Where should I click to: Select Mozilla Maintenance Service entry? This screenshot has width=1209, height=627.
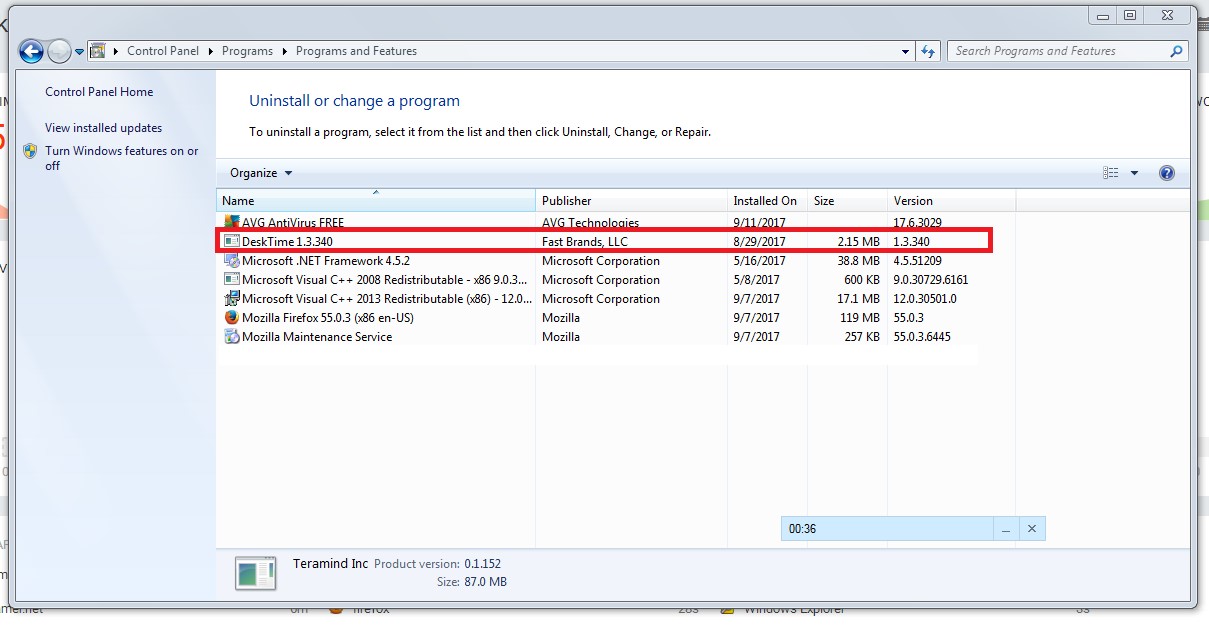pos(317,337)
